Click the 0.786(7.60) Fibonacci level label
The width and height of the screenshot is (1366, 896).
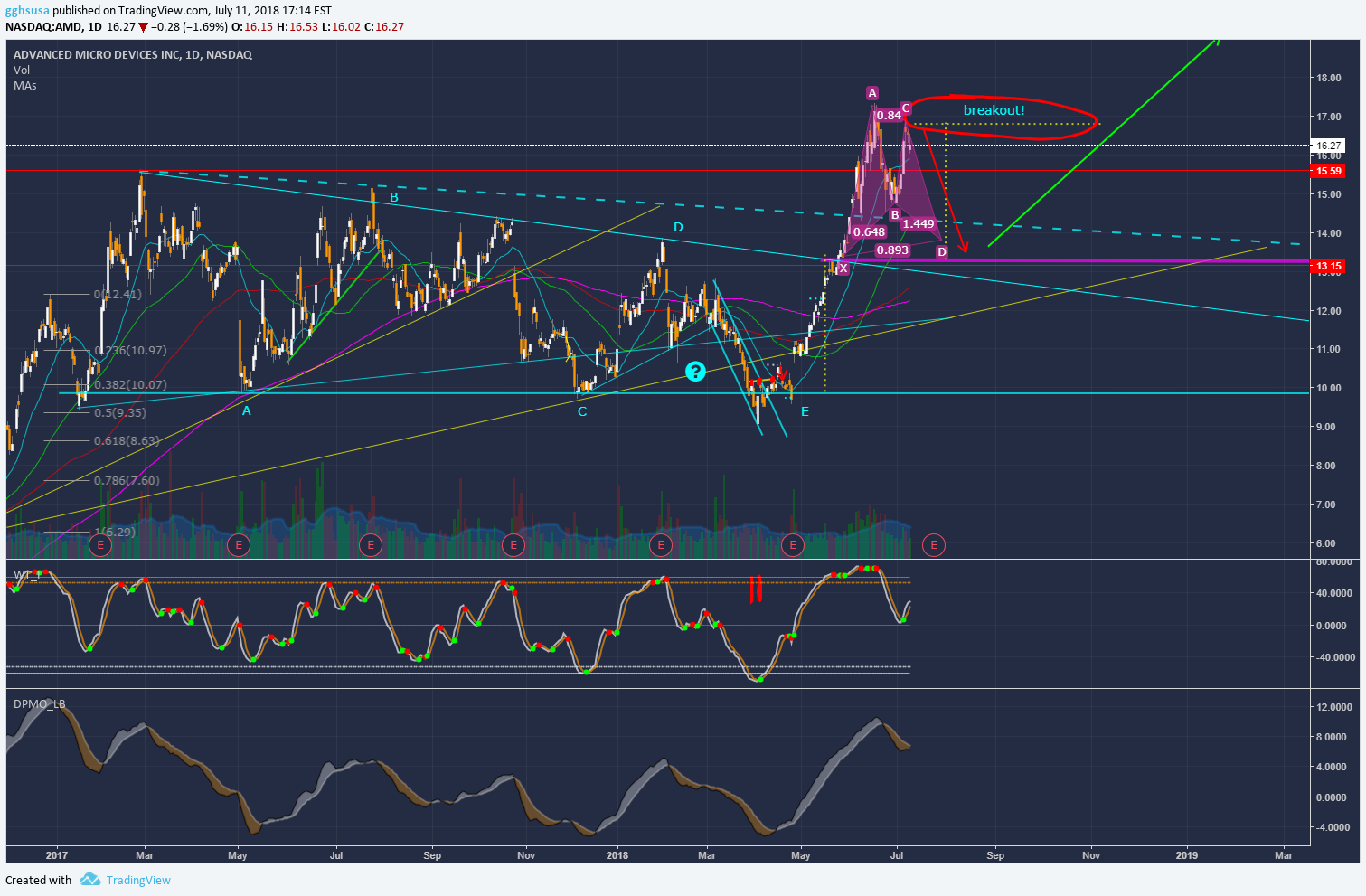(x=127, y=480)
